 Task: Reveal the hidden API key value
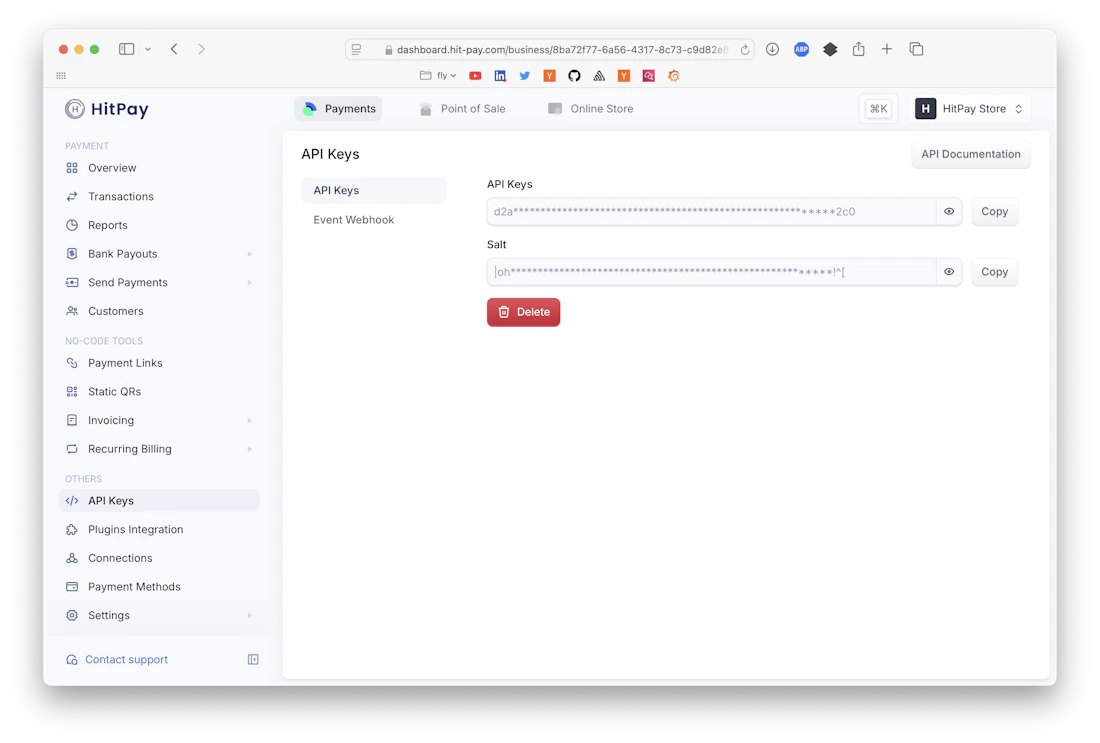(948, 211)
